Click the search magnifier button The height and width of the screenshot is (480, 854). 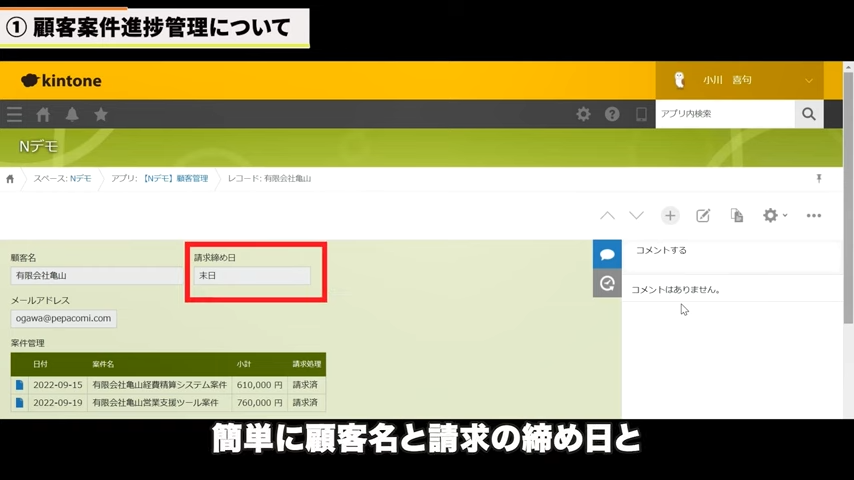[809, 114]
